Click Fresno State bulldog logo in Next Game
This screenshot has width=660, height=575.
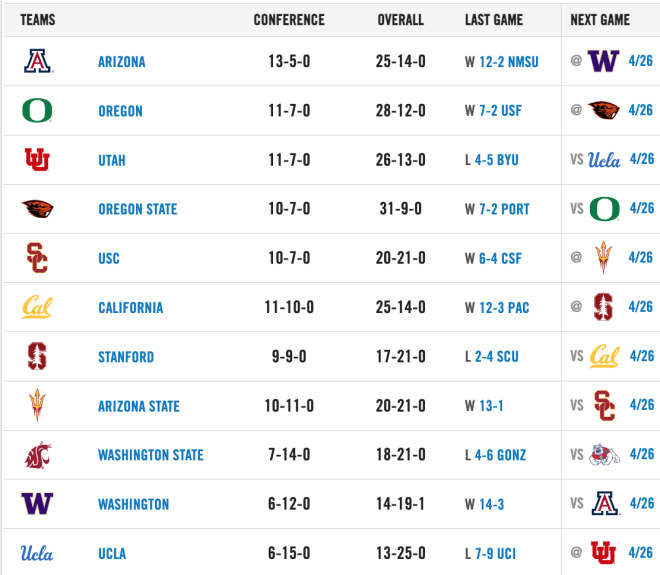pyautogui.click(x=604, y=455)
